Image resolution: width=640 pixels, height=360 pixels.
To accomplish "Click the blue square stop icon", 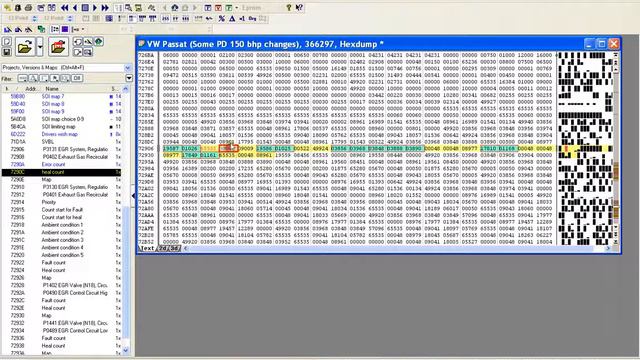I will click(85, 7).
